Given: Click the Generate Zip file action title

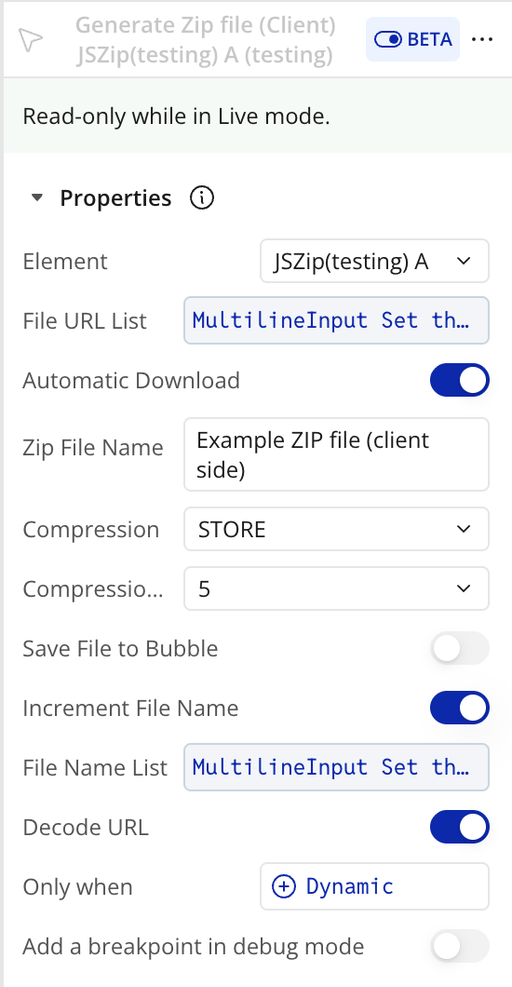Looking at the screenshot, I should click(x=205, y=40).
